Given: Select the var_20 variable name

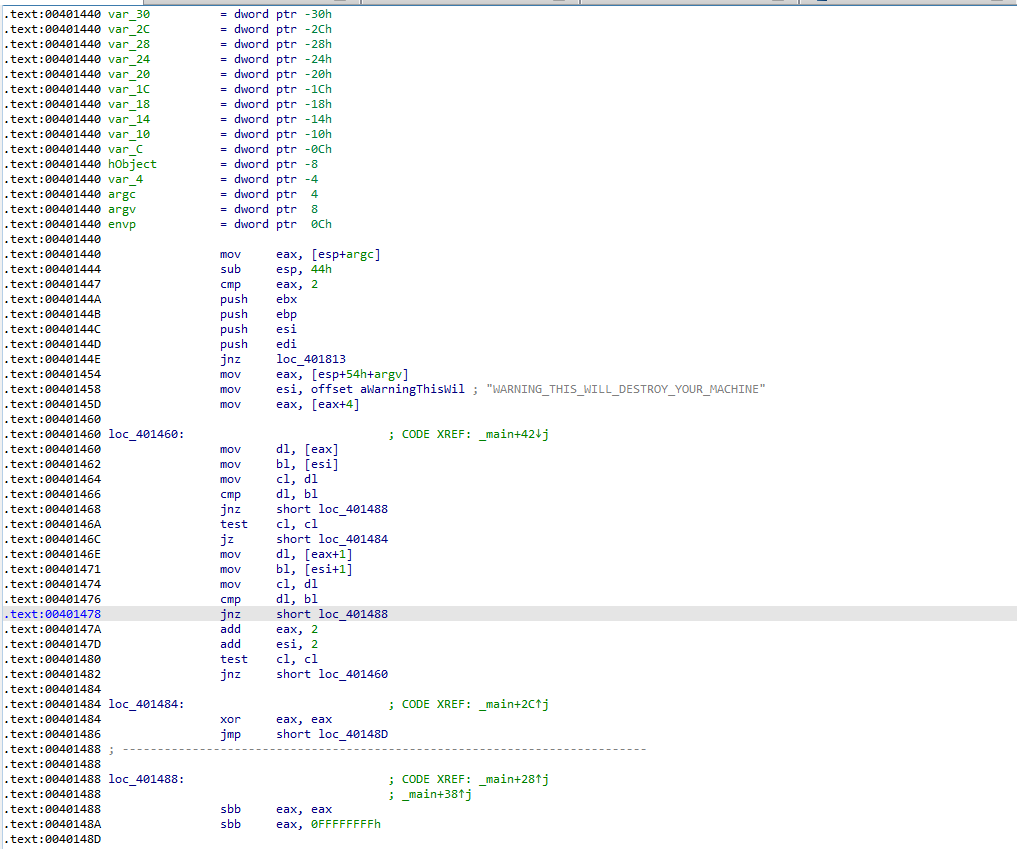Looking at the screenshot, I should (x=128, y=74).
